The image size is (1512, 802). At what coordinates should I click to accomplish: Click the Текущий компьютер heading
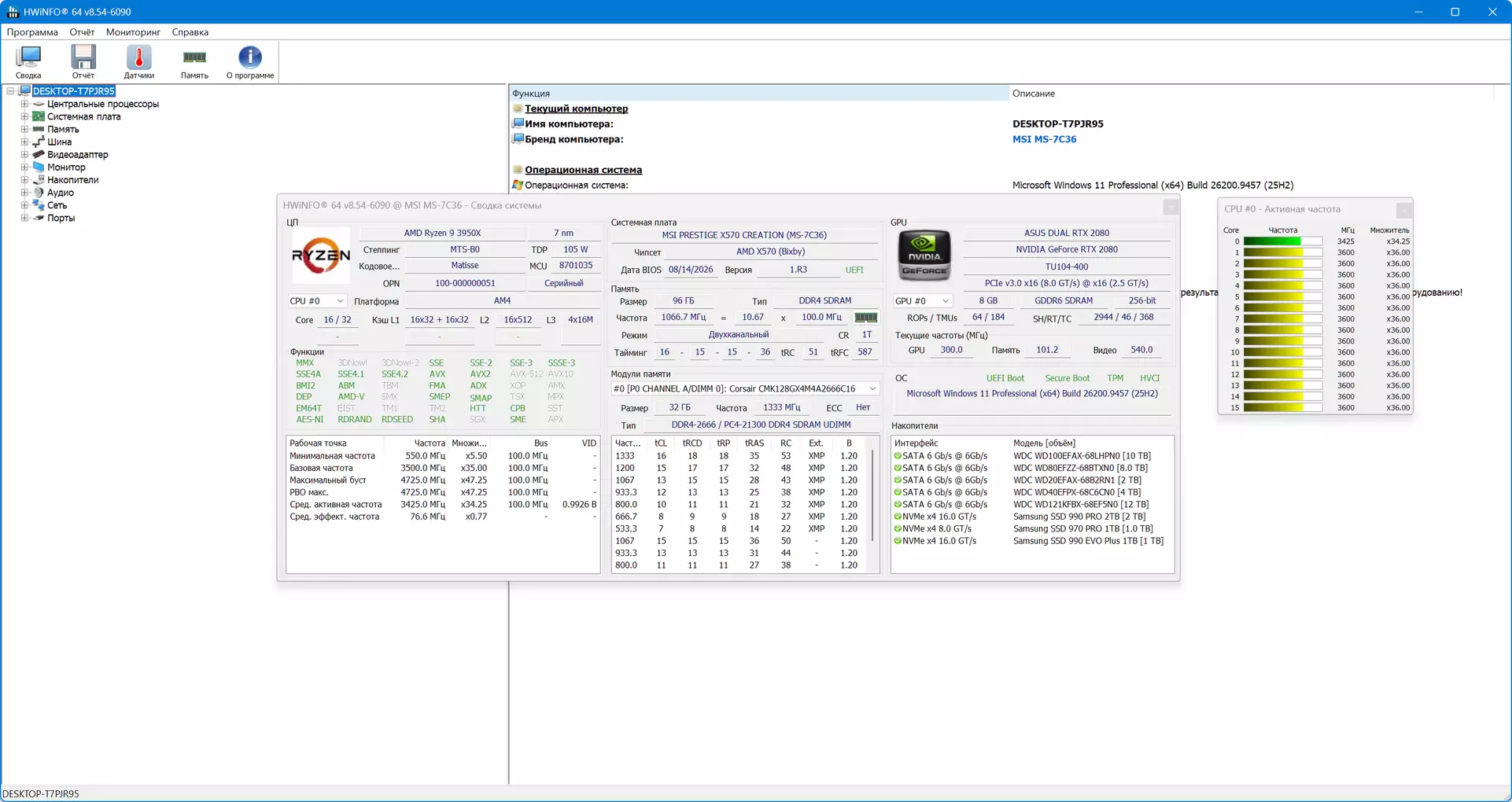(576, 109)
